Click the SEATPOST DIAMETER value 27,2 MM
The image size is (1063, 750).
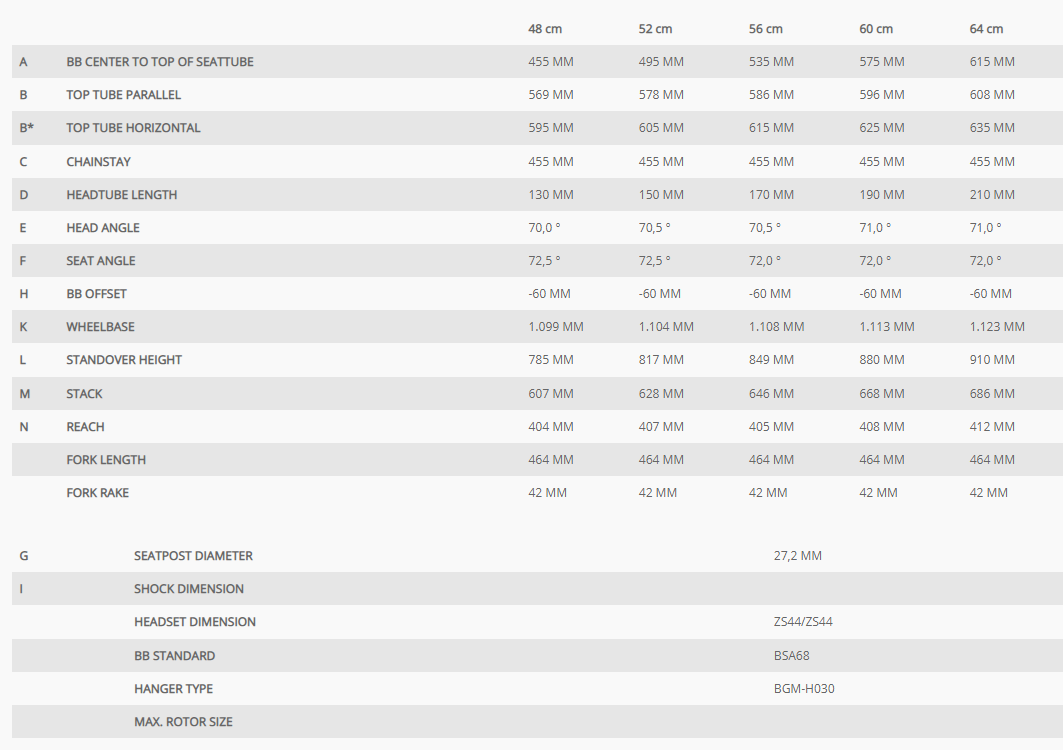[797, 556]
